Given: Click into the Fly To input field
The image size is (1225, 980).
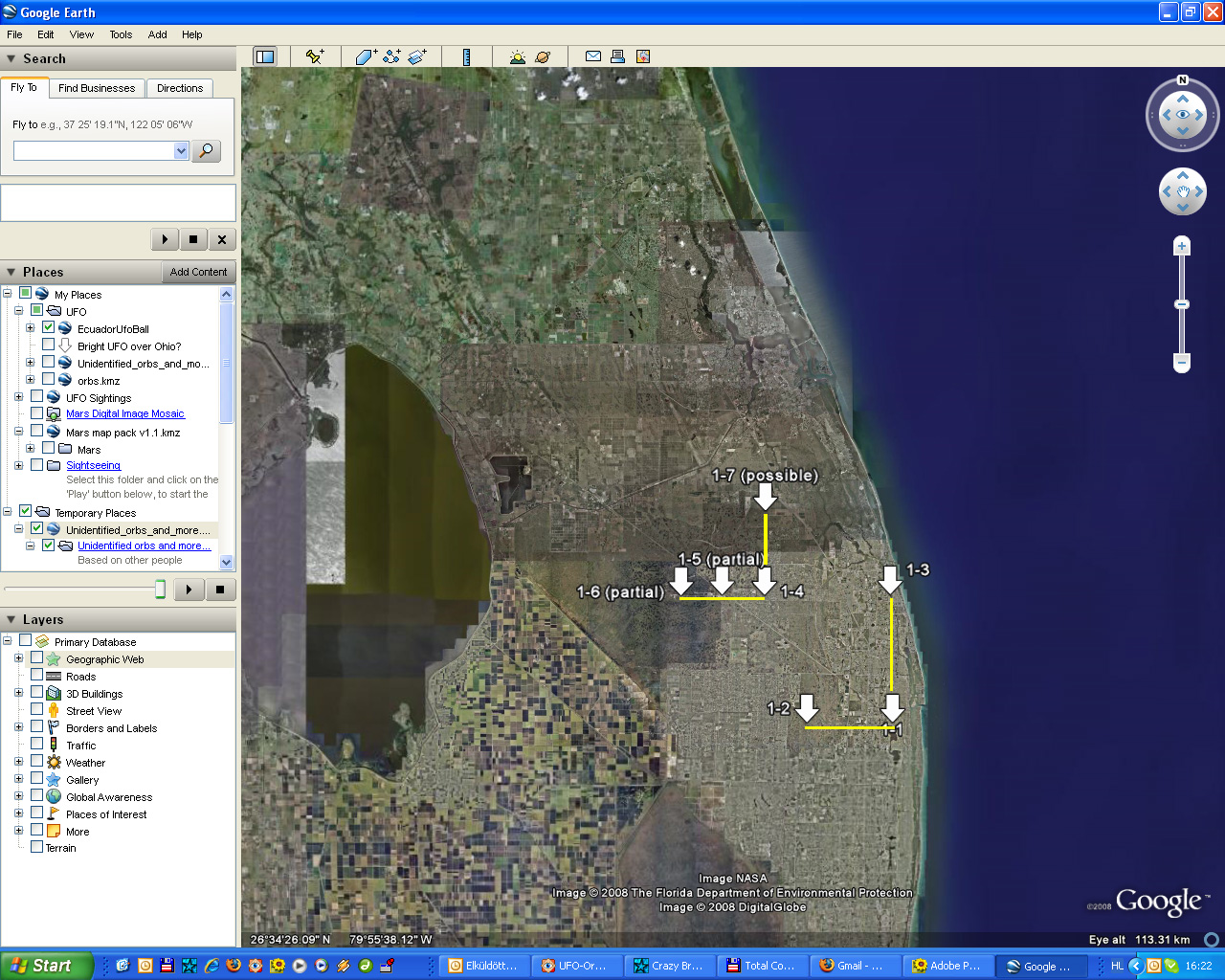Looking at the screenshot, I should tap(94, 151).
